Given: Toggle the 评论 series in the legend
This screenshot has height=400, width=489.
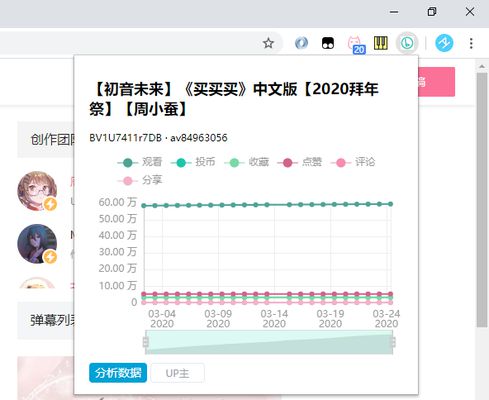Looking at the screenshot, I should pos(353,162).
